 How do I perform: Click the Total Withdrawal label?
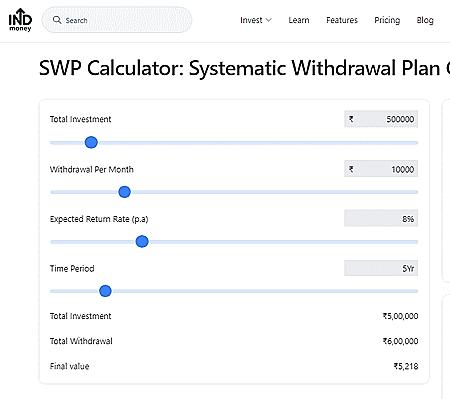(x=81, y=341)
